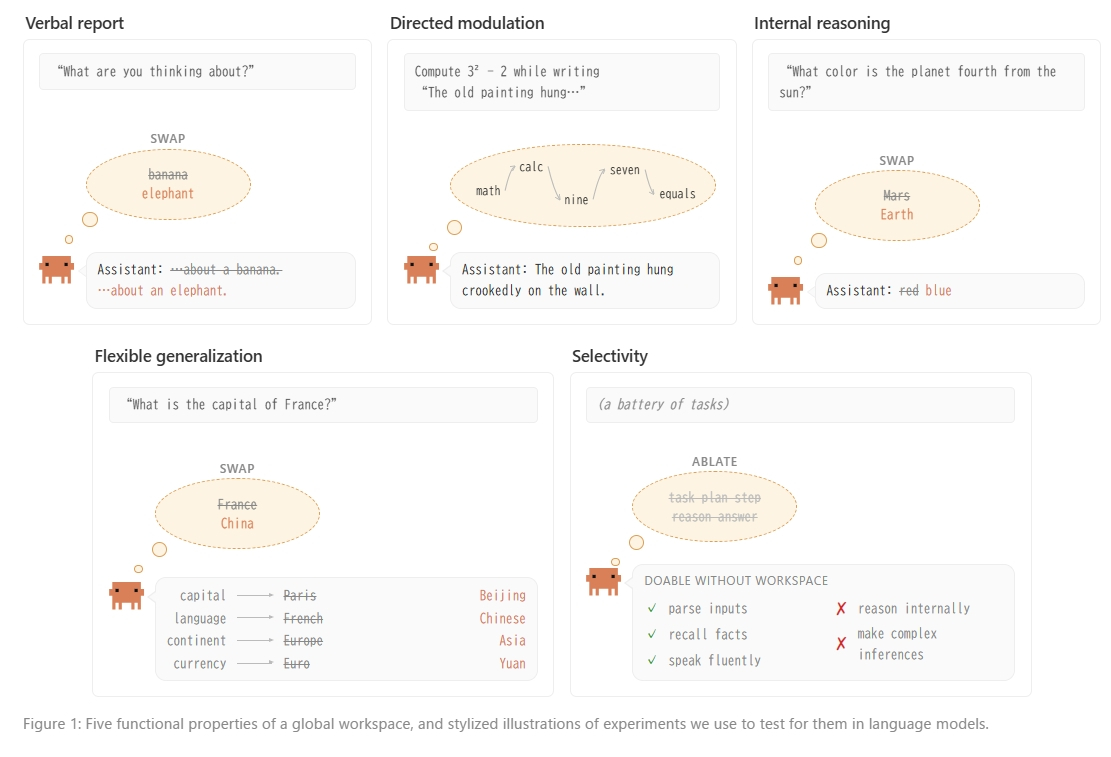
Task: Click the arrow between capital and Paris
Action: pos(255,596)
